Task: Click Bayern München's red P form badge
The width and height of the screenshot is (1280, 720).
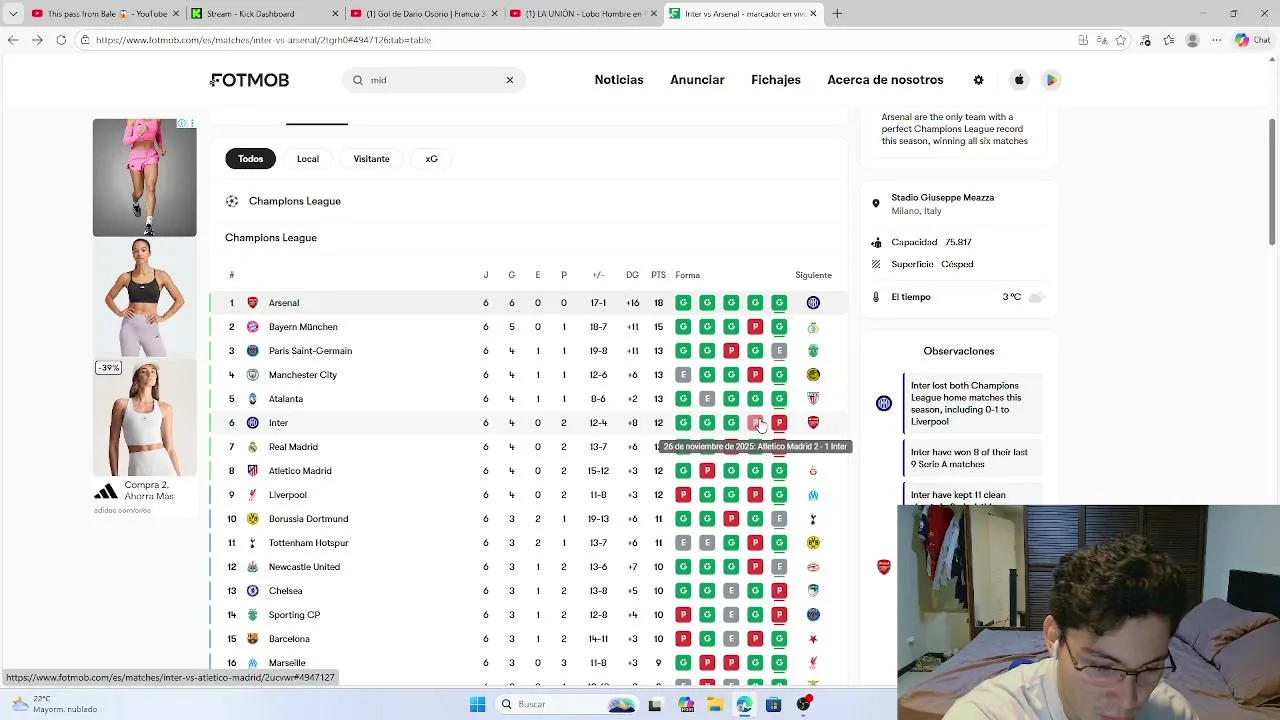Action: tap(755, 327)
